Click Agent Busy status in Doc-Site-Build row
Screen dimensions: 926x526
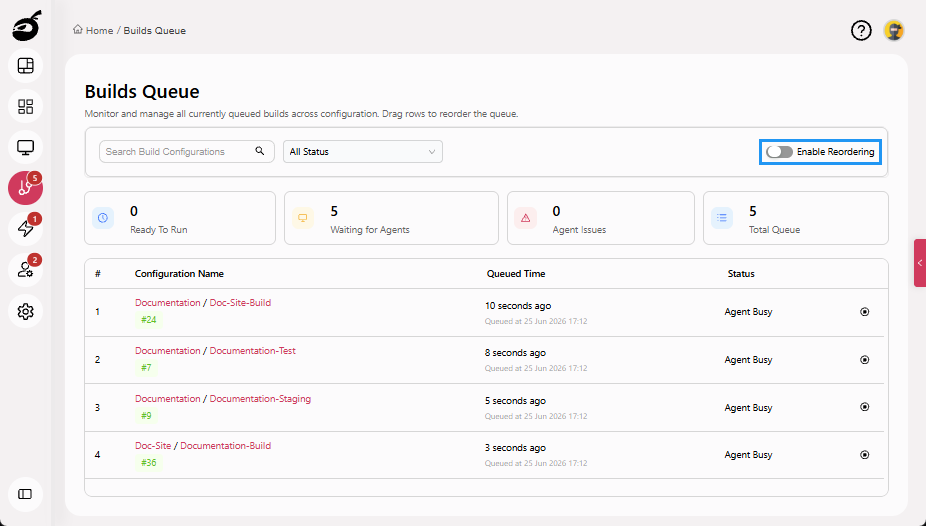coord(748,312)
